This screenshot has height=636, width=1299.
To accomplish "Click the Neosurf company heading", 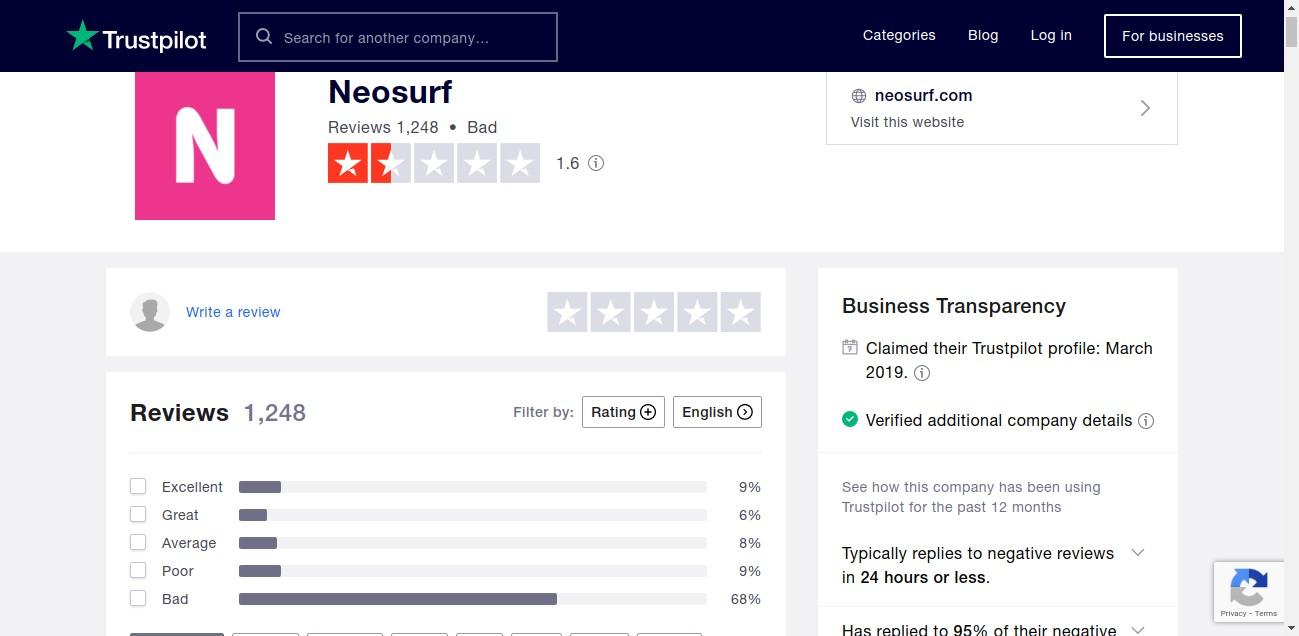I will coord(390,92).
